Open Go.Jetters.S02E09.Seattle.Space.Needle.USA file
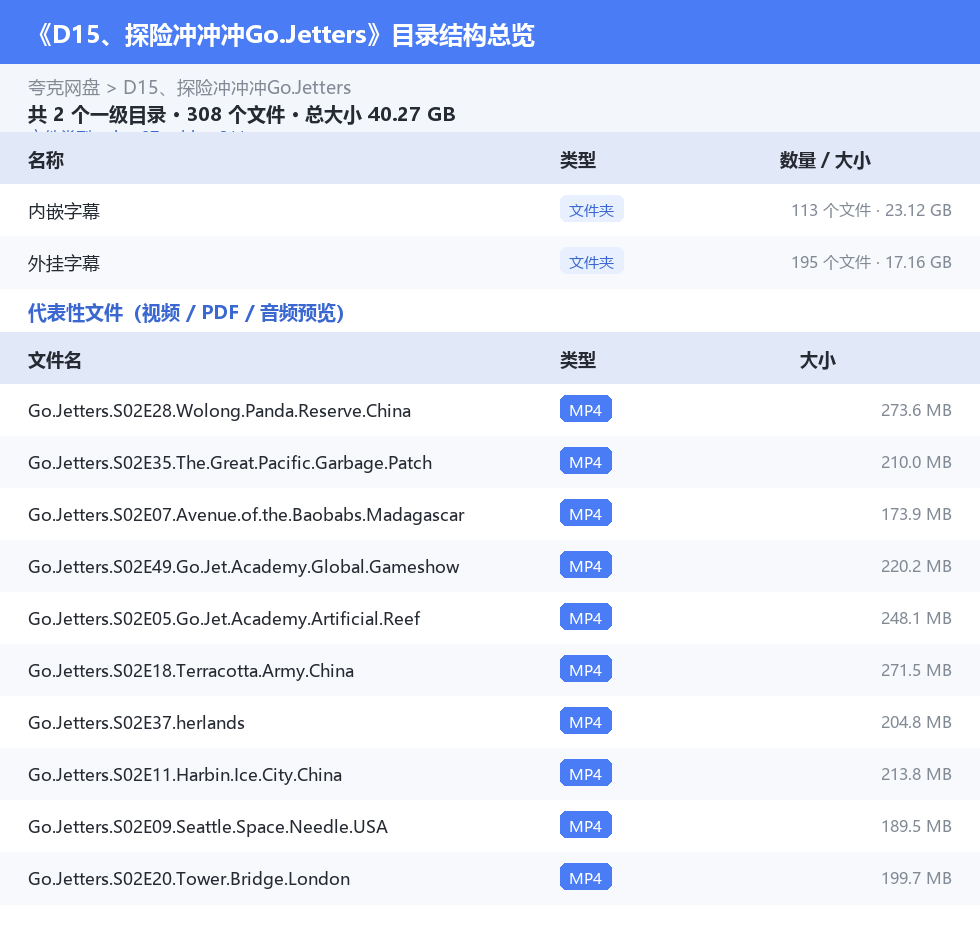Viewport: 980px width, 936px height. coord(208,827)
